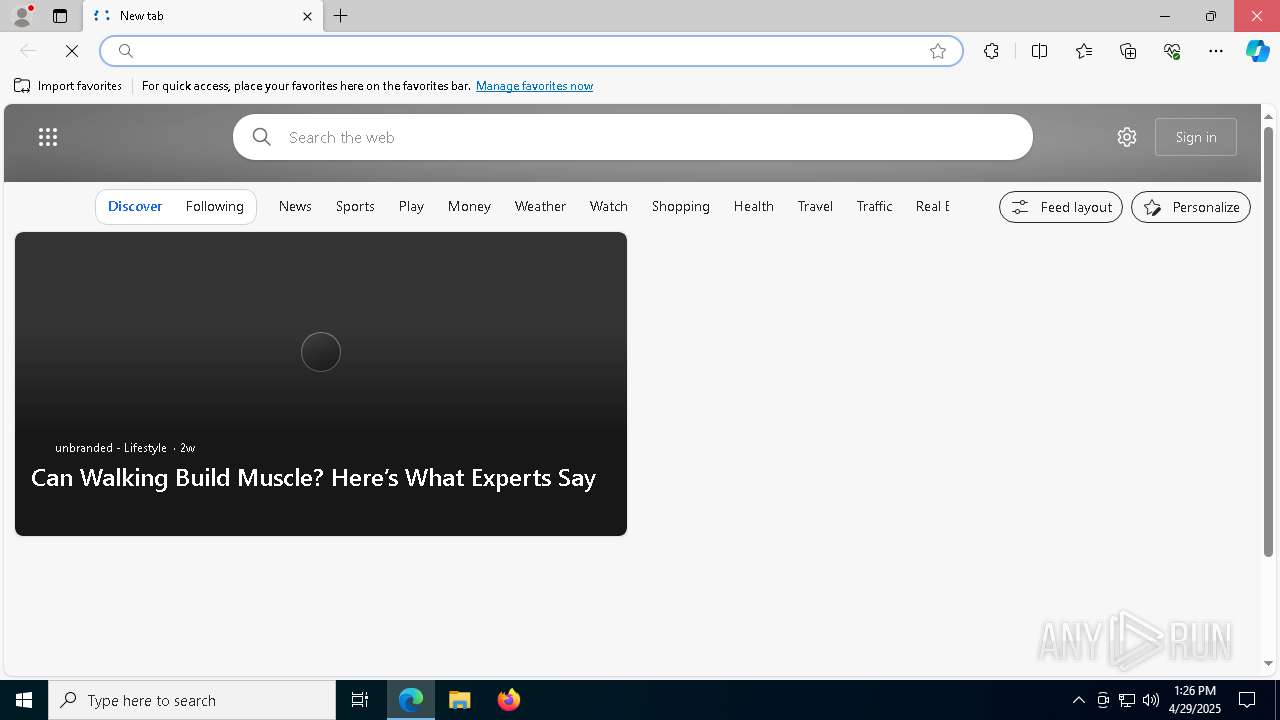The width and height of the screenshot is (1280, 720).
Task: Open the Favorites list icon
Action: tap(1084, 51)
